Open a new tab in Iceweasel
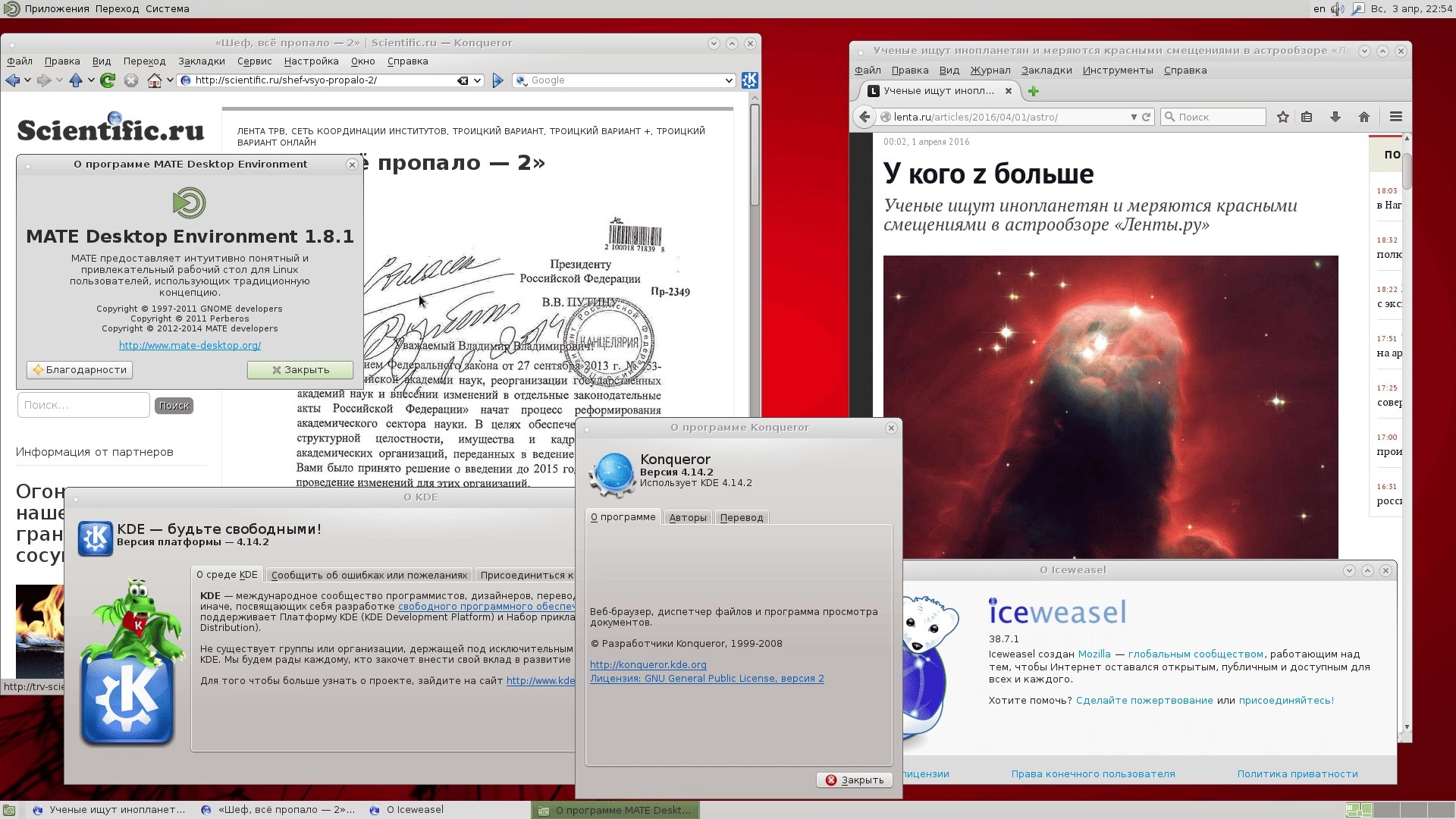The image size is (1456, 819). 1033,91
